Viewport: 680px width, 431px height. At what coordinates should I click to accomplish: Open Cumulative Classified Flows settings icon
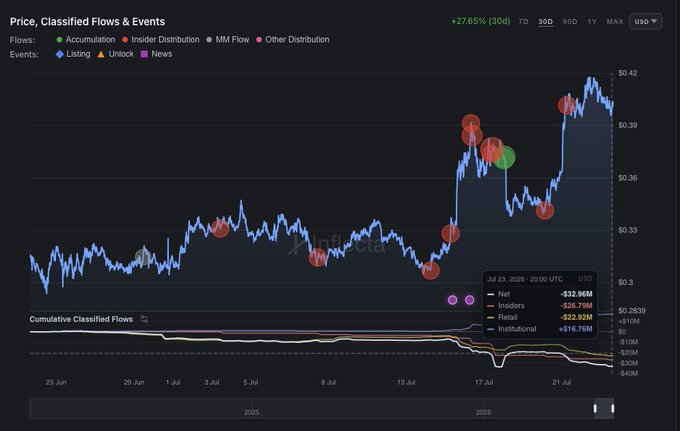point(144,319)
